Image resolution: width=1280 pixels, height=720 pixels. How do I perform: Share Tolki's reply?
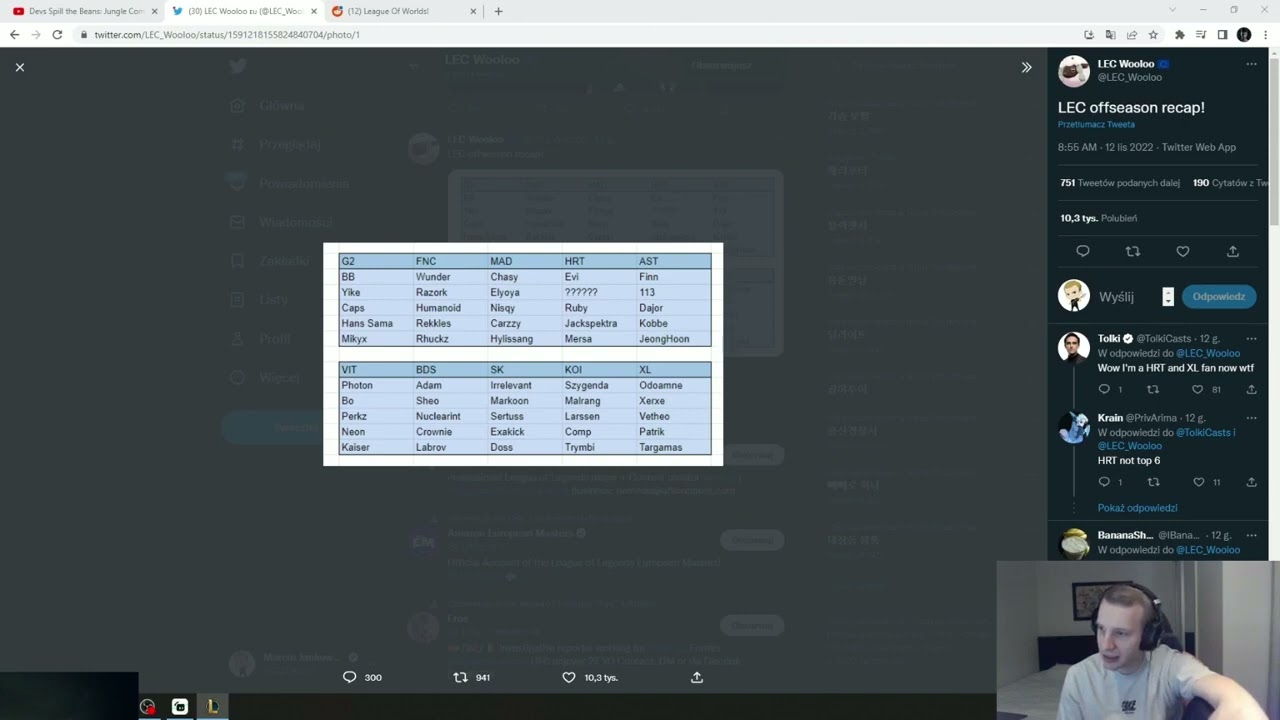1251,390
